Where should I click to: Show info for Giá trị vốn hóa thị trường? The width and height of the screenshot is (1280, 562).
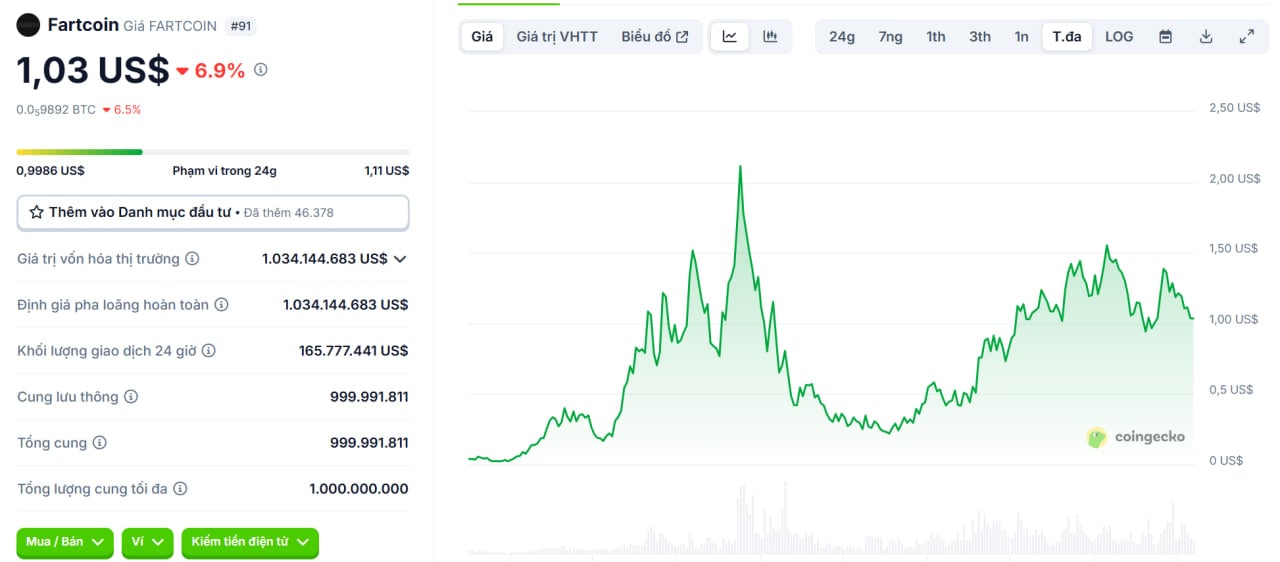point(192,259)
